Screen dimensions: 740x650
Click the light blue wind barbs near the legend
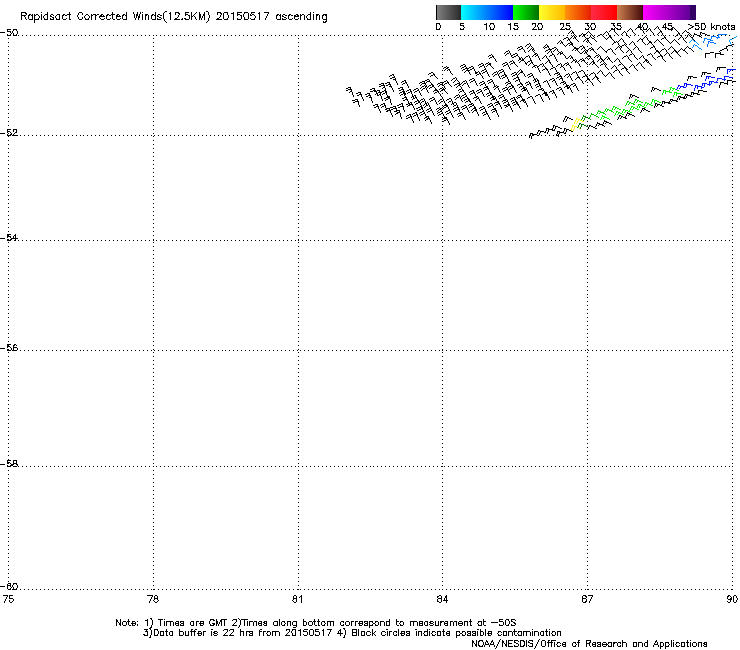coord(713,42)
